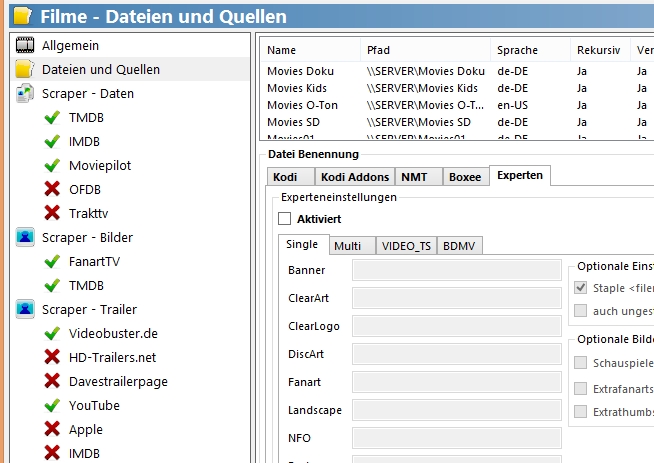The image size is (654, 463).
Task: Click red X icon next to Trakttv
Action: [x=52, y=213]
